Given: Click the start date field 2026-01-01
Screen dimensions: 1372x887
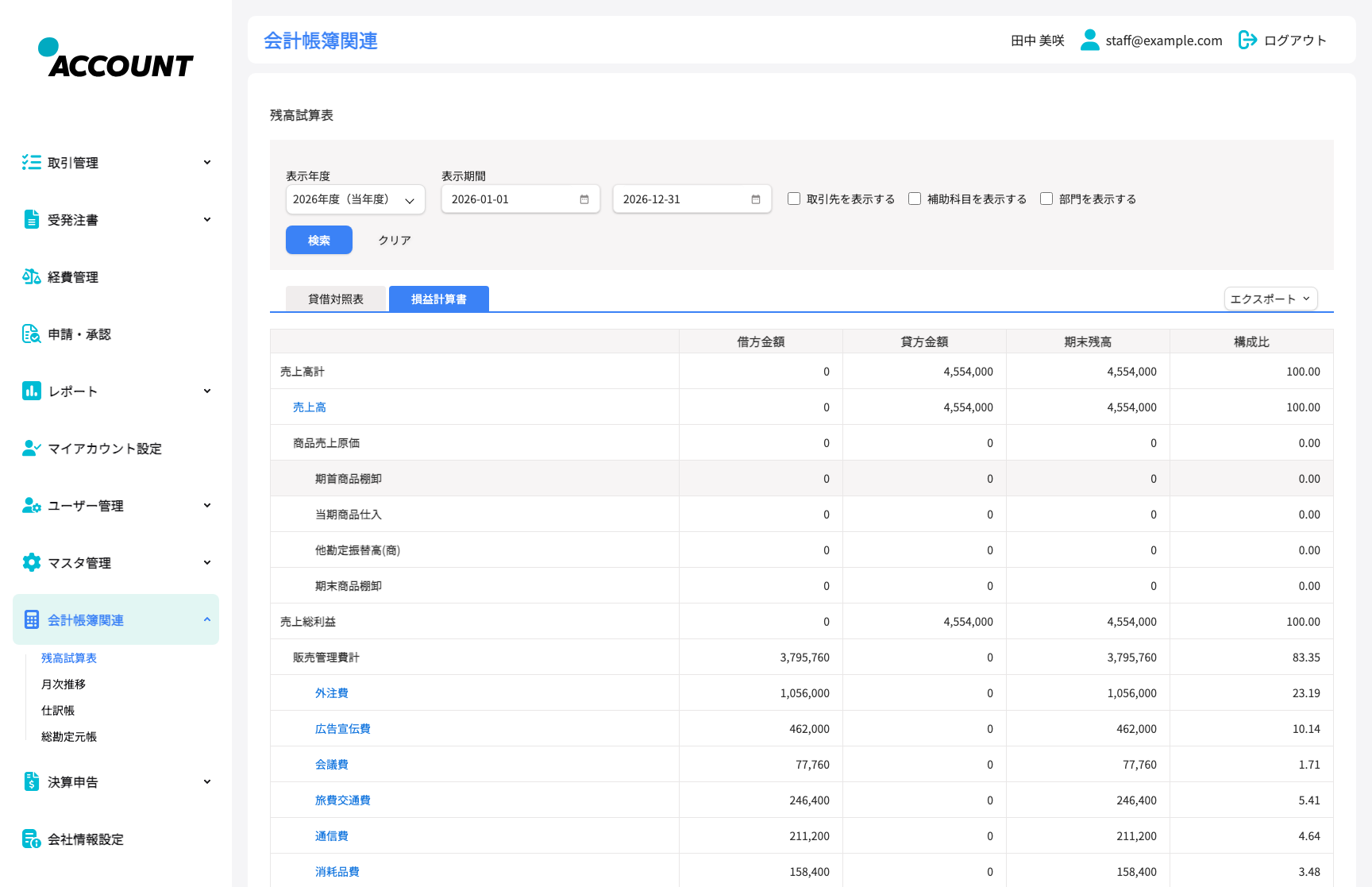Looking at the screenshot, I should 520,199.
